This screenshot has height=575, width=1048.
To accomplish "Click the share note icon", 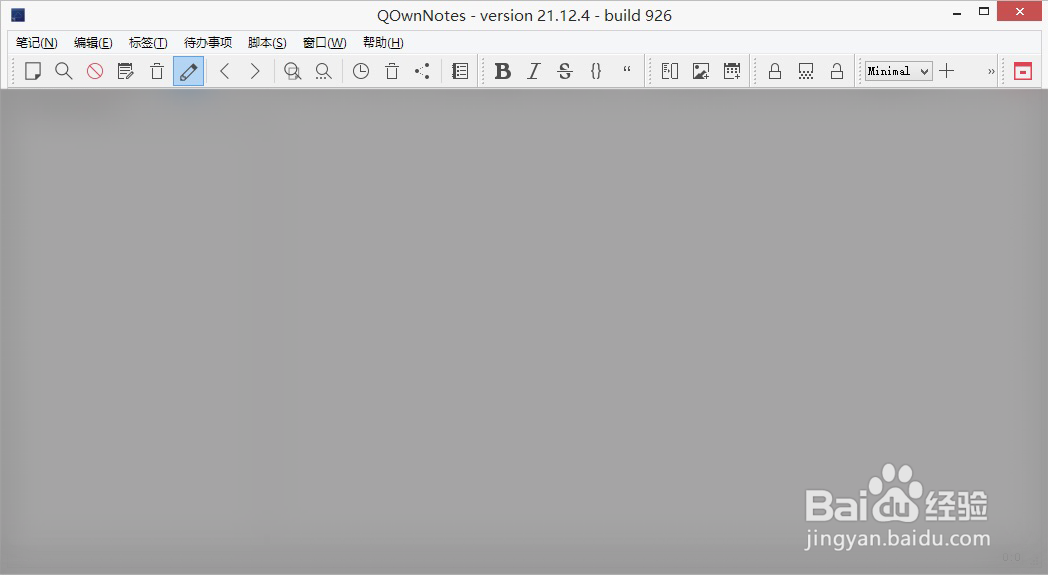I will tap(422, 71).
